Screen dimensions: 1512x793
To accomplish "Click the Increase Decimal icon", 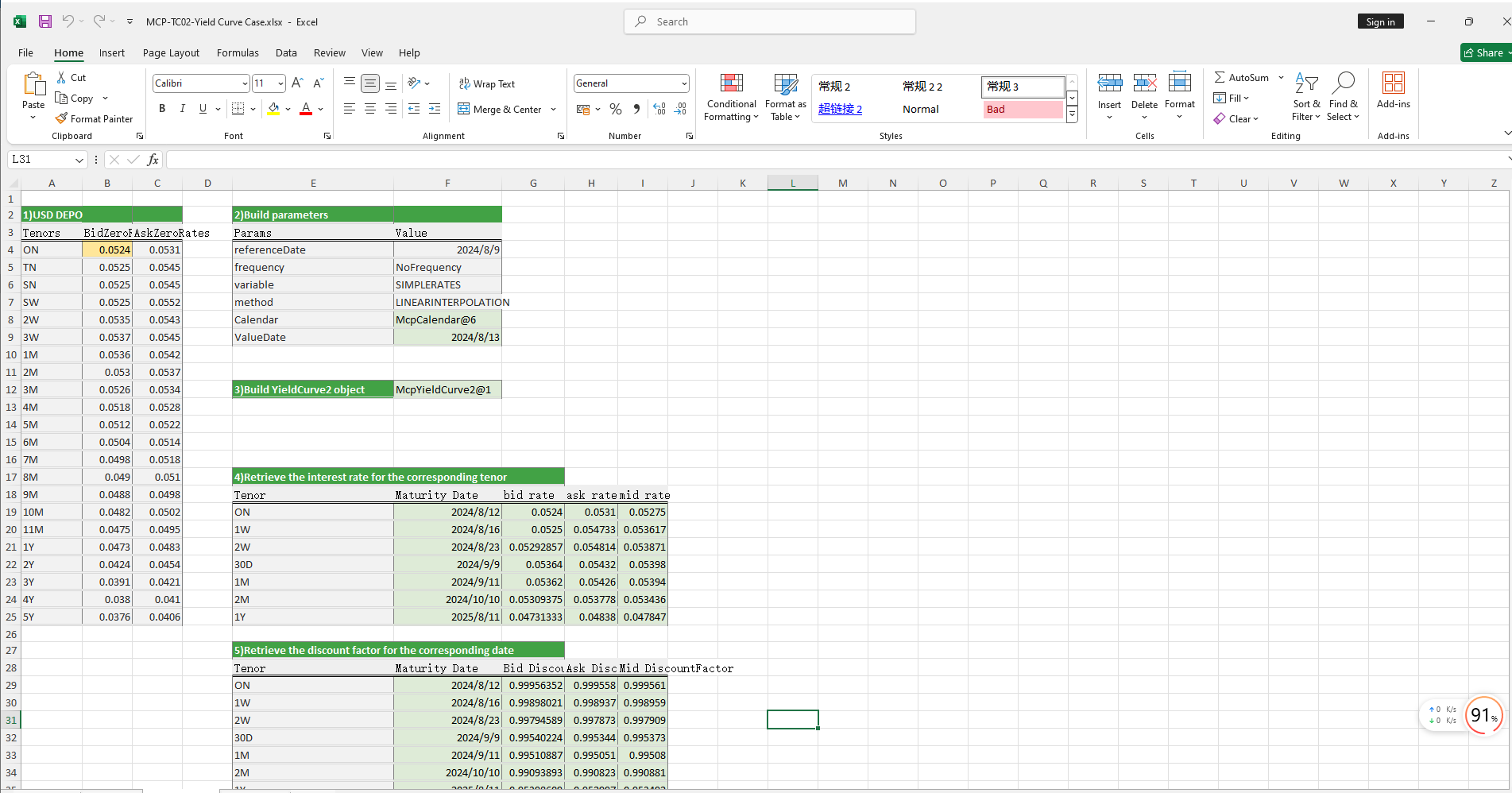I will click(659, 109).
